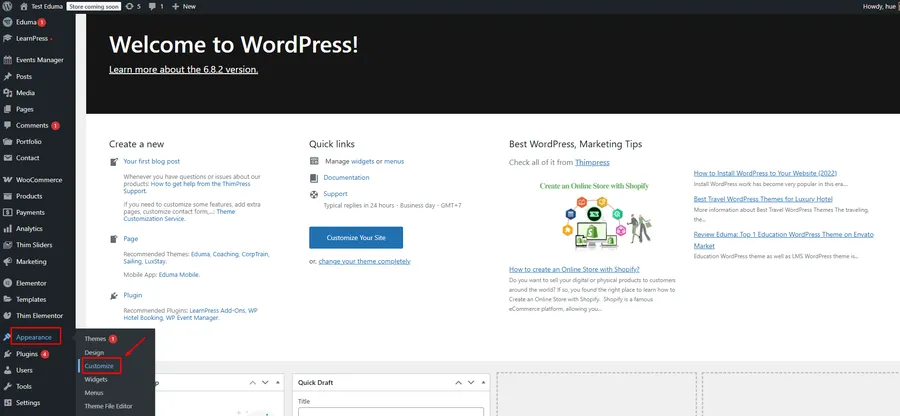Click into the Quick Draft Title field
The width and height of the screenshot is (900, 416).
pyautogui.click(x=389, y=411)
